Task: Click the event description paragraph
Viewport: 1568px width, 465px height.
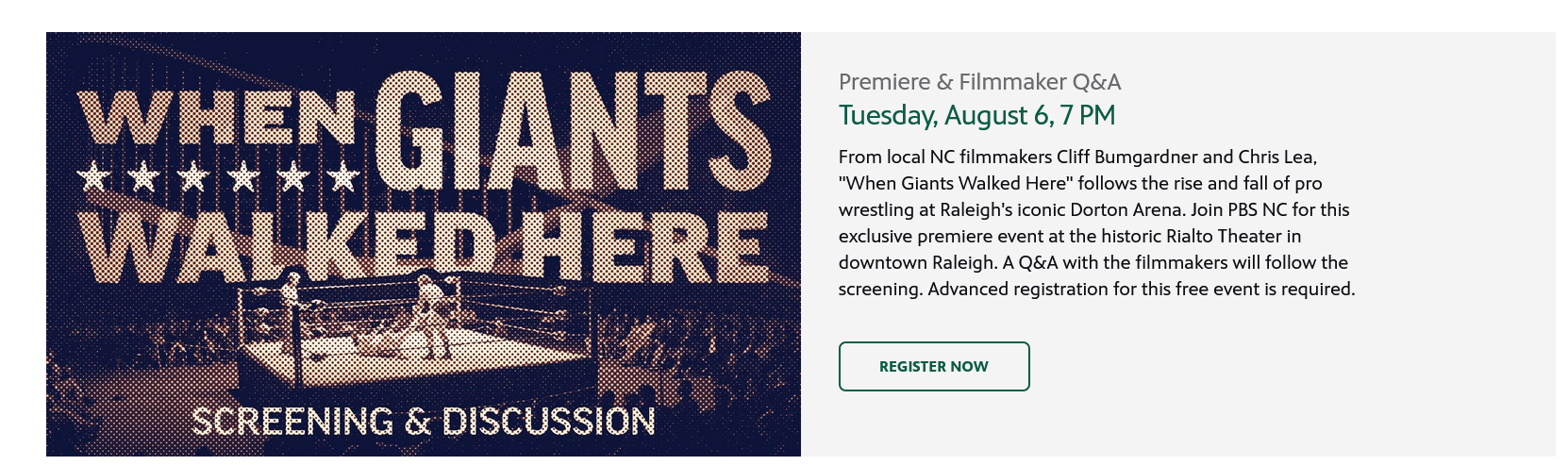Action: (1096, 223)
